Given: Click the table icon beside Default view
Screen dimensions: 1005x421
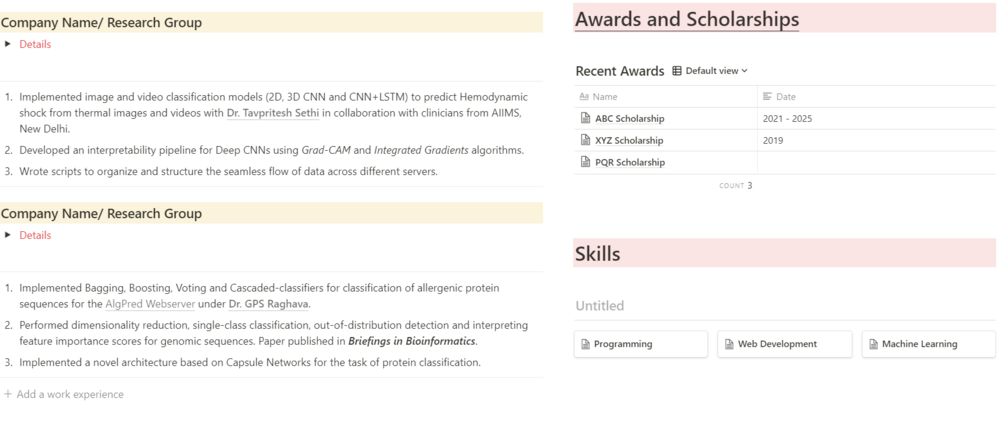Looking at the screenshot, I should click(677, 71).
